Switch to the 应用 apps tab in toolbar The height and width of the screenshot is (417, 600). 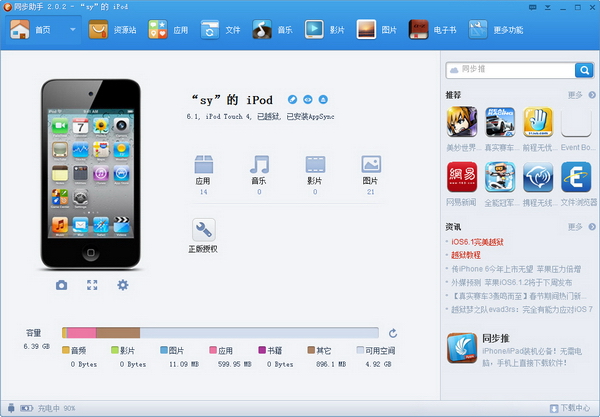[x=168, y=30]
